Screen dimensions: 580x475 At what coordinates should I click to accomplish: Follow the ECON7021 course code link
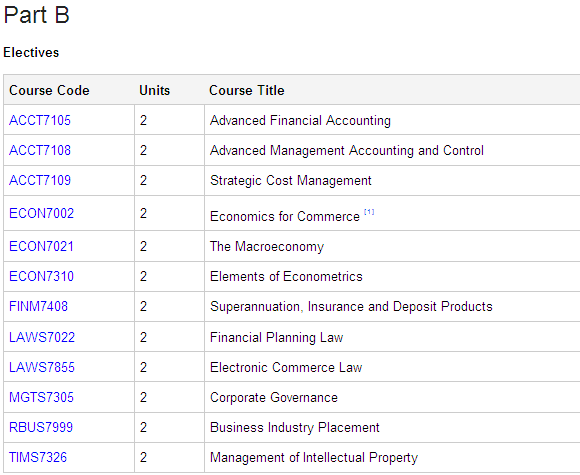pos(41,246)
